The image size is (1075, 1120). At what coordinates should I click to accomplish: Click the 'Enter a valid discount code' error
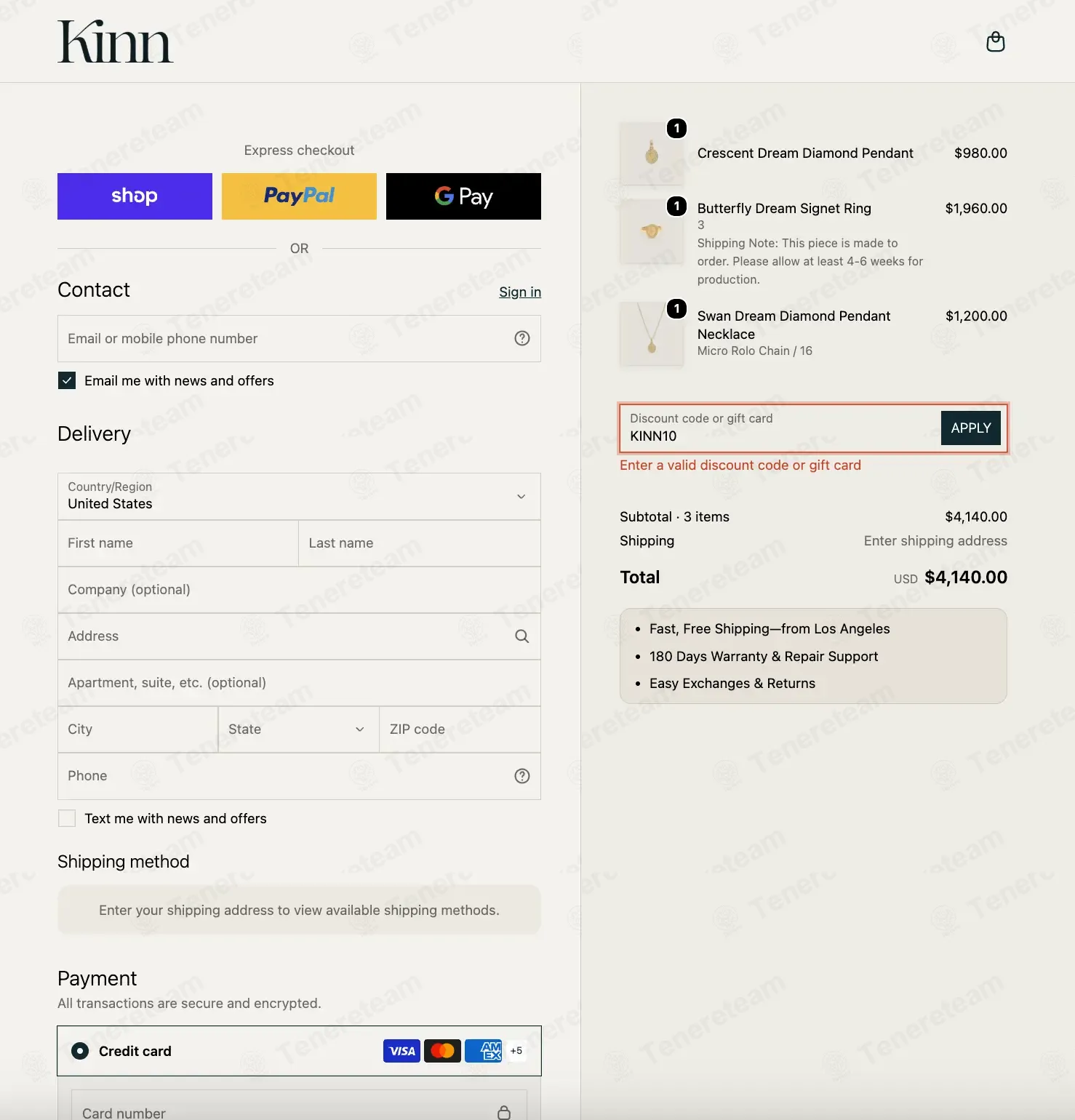(x=740, y=465)
